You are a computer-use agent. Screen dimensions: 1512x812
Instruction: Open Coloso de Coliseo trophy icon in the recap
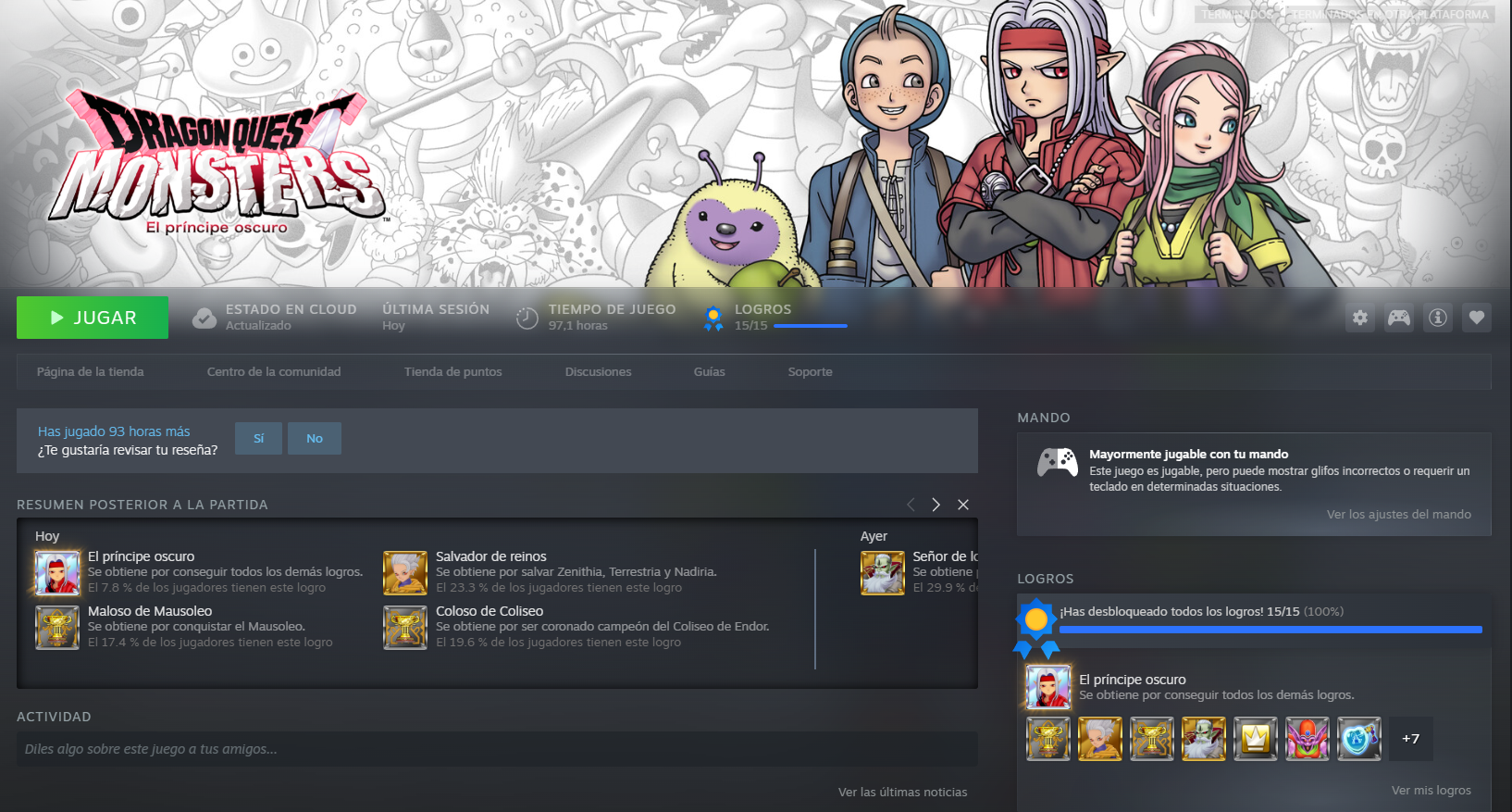tap(405, 627)
